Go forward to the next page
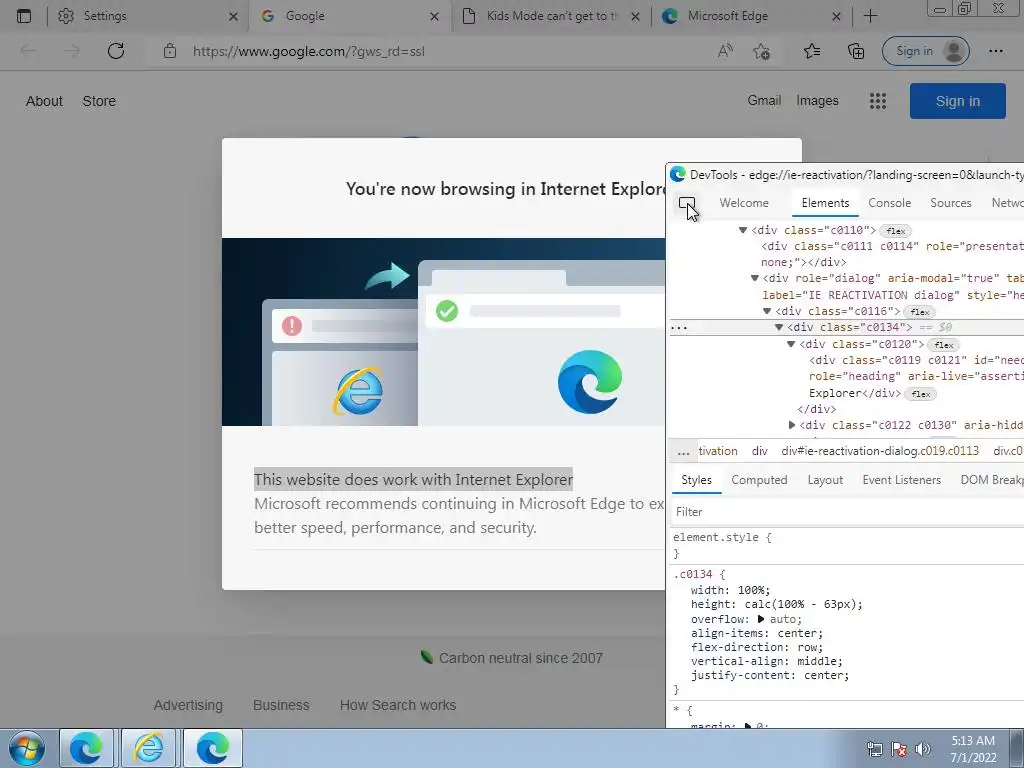This screenshot has width=1024, height=768. (x=72, y=51)
